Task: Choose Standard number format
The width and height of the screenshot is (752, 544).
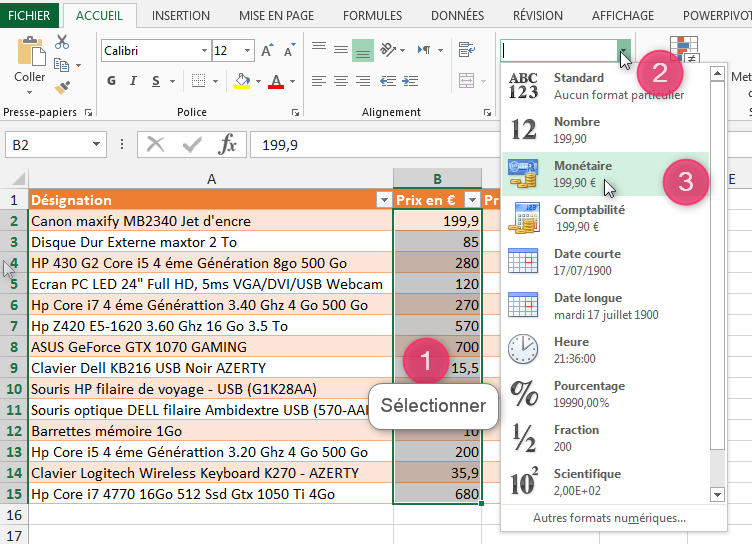Action: [x=605, y=86]
